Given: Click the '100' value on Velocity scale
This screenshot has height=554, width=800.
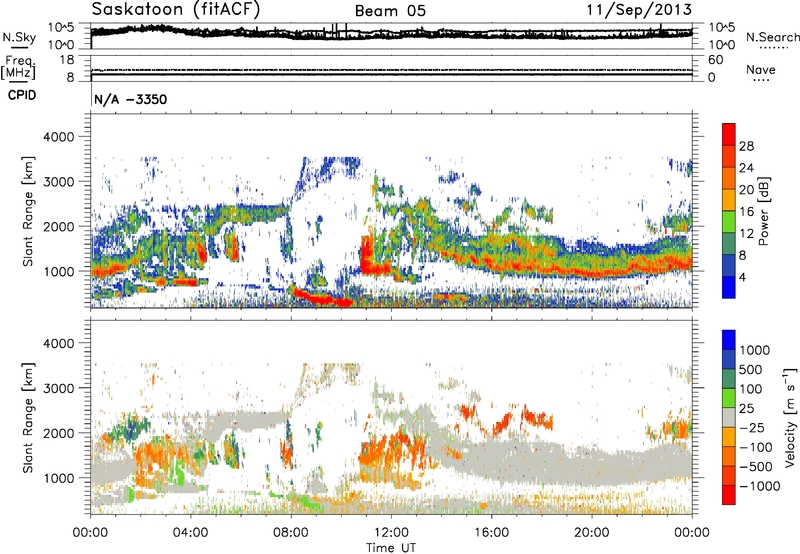Looking at the screenshot, I should click(751, 389).
